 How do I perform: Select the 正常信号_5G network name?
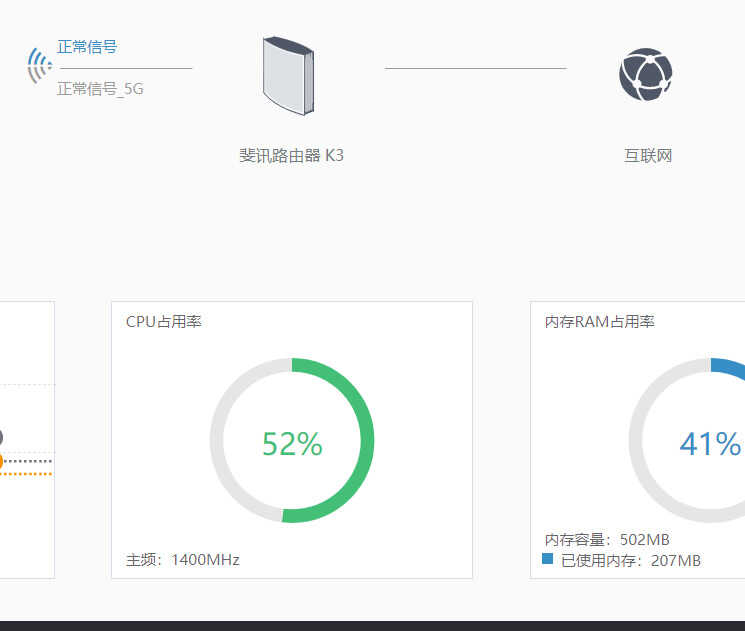(100, 88)
